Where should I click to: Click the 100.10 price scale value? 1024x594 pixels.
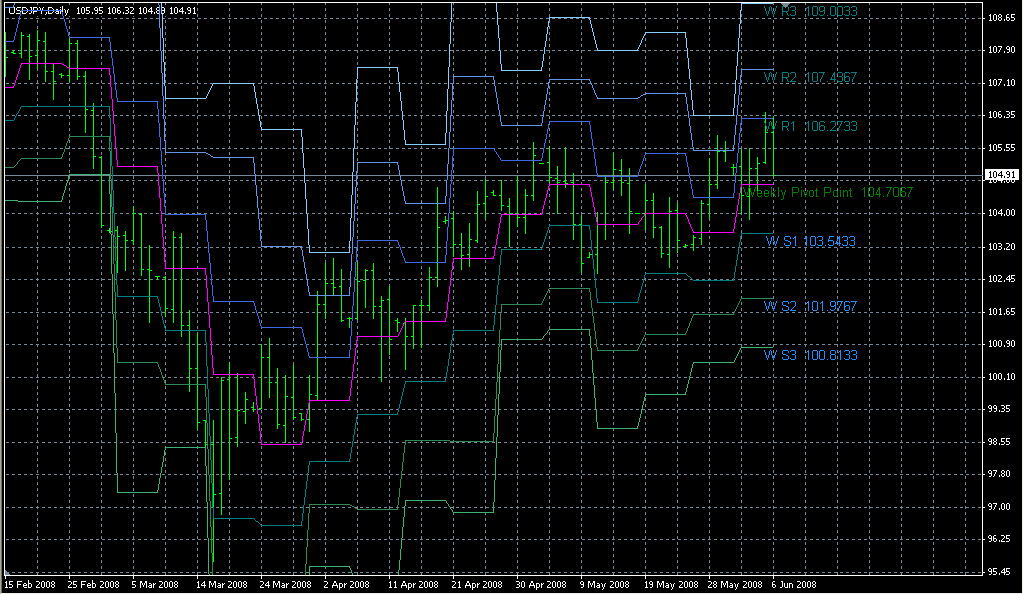pos(1002,376)
